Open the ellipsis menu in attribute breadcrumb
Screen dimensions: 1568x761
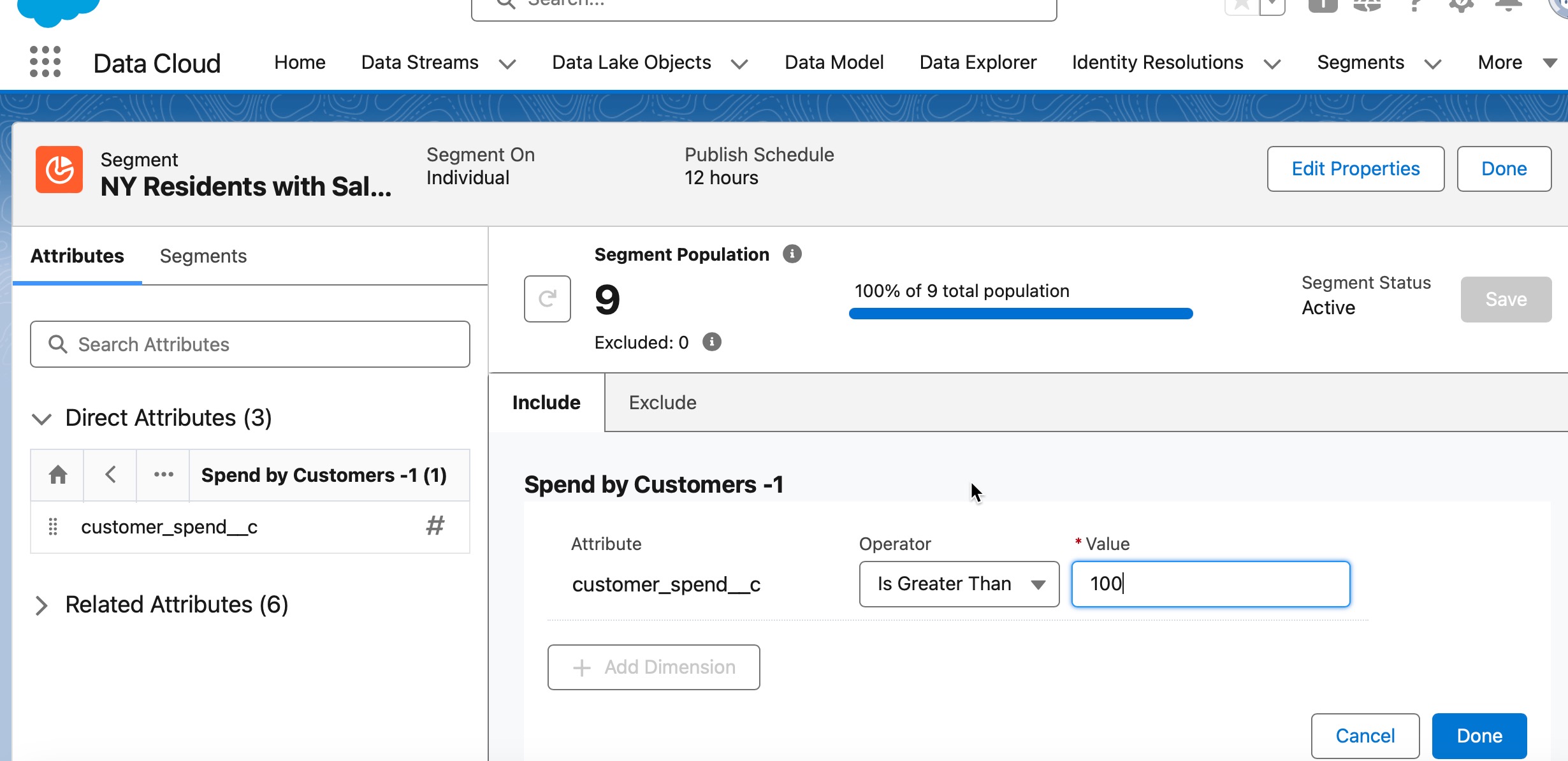coord(163,475)
